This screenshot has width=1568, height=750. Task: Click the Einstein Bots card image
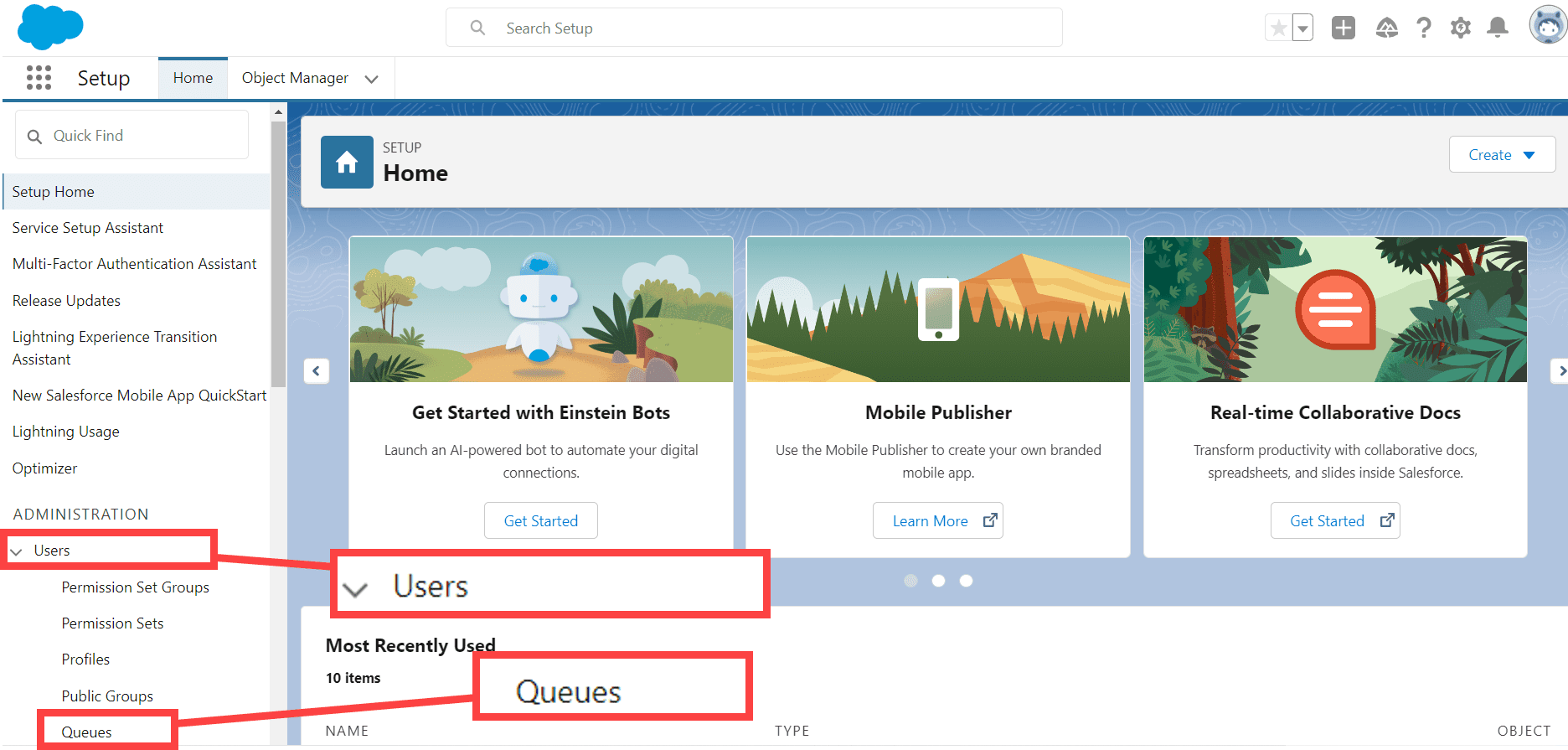[x=541, y=309]
